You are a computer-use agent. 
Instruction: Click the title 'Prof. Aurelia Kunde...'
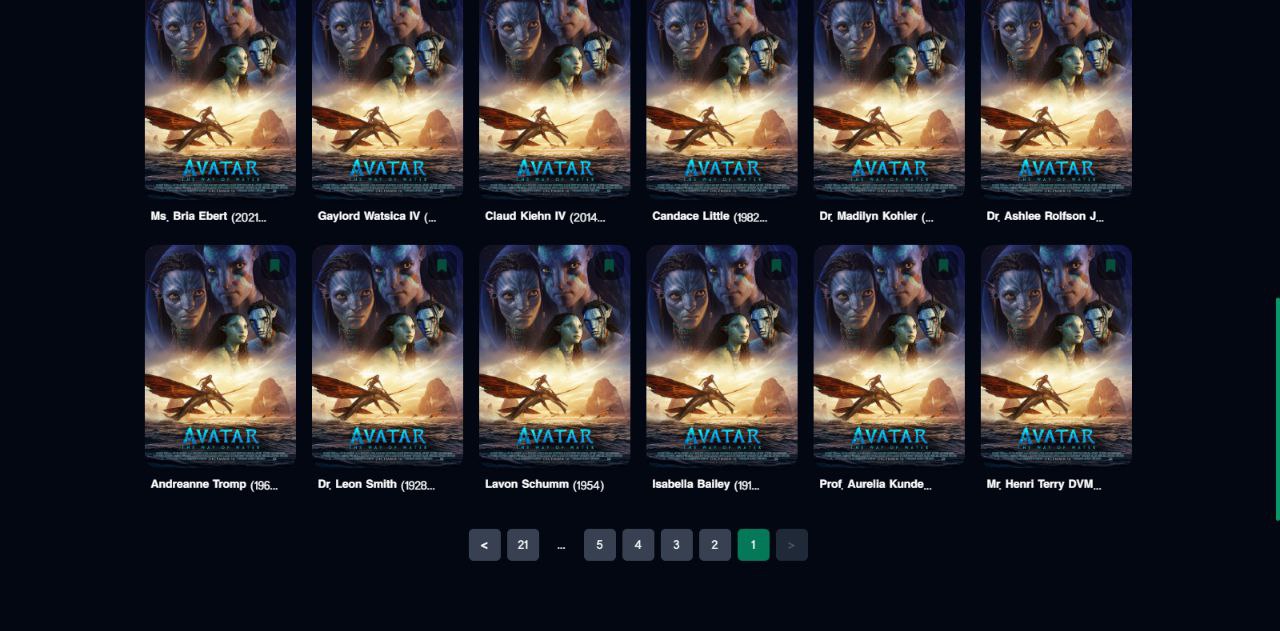coord(875,484)
